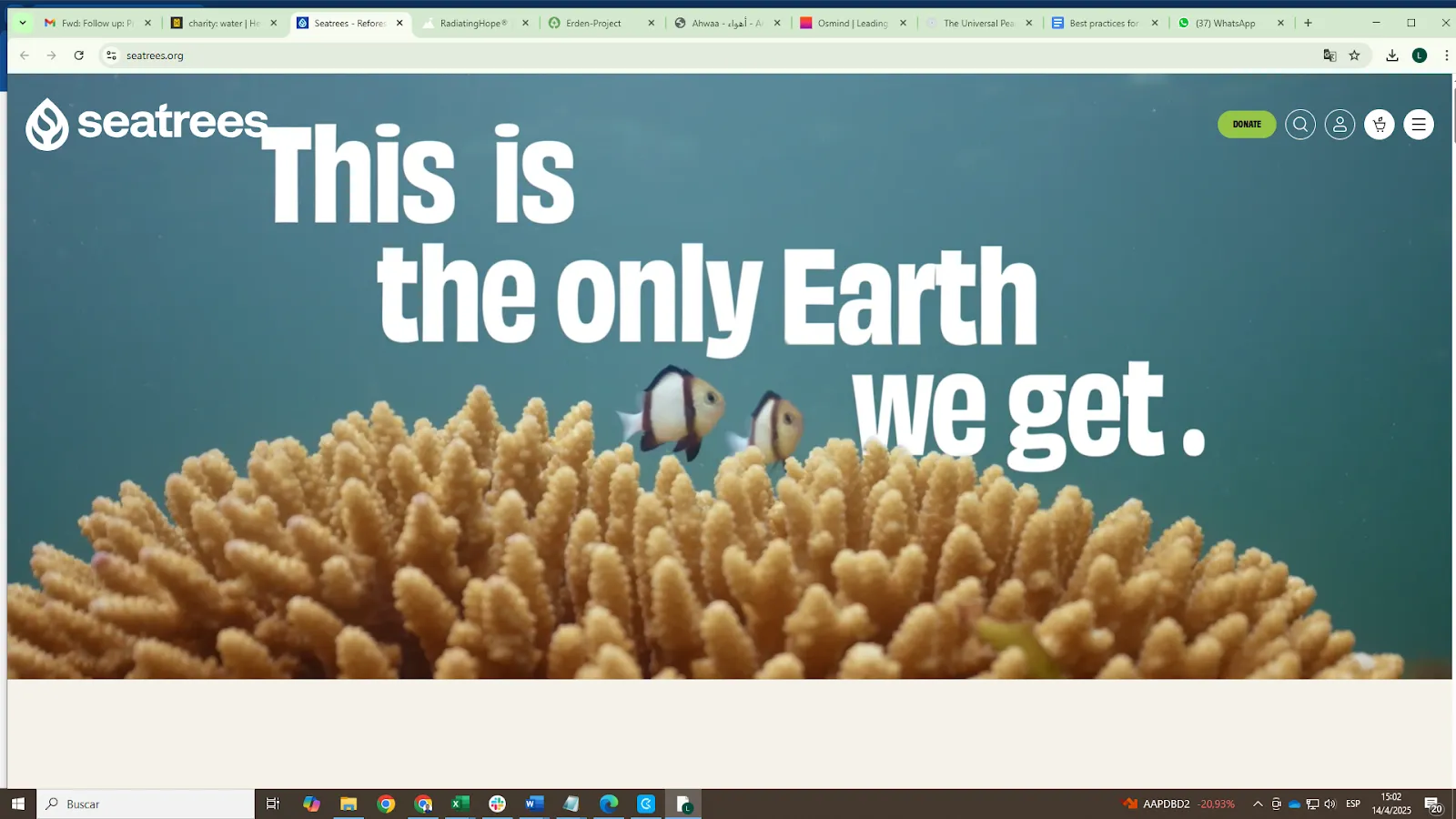Go back to previous page
The height and width of the screenshot is (819, 1456).
coord(25,56)
